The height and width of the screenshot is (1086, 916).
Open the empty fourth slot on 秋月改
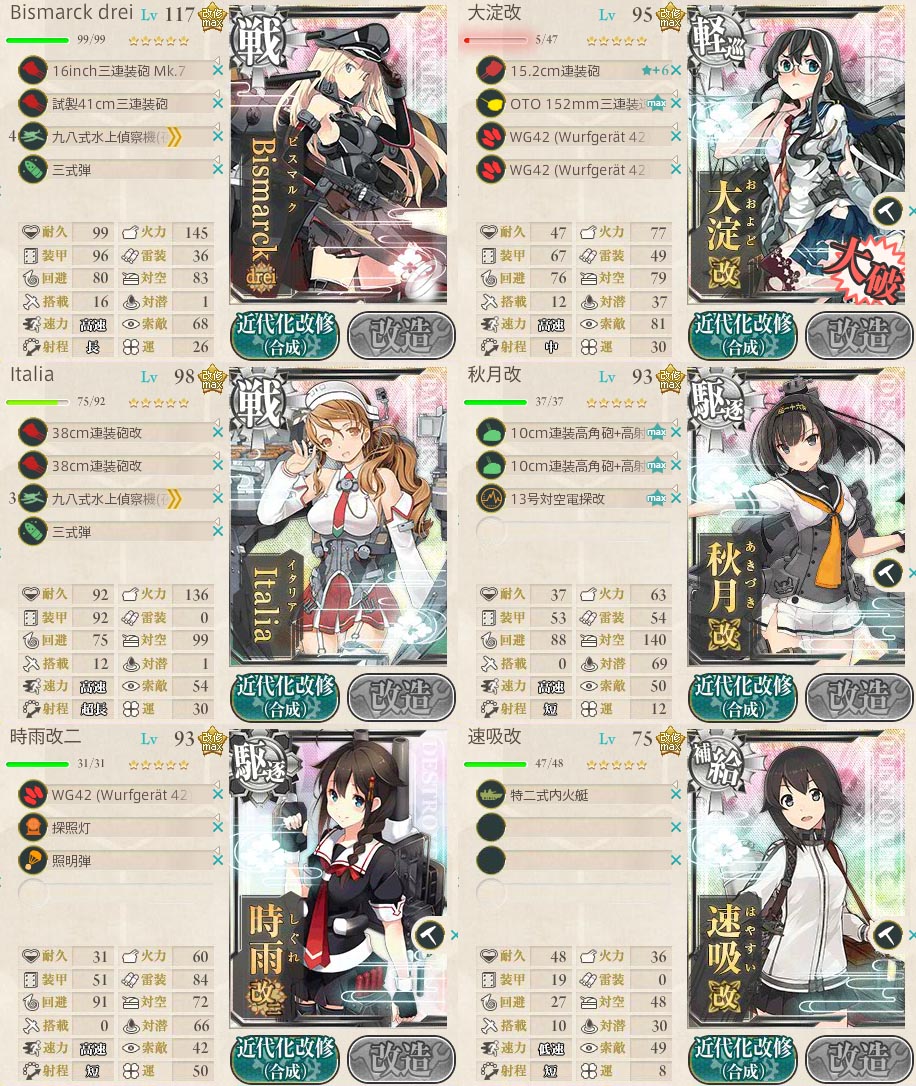(575, 531)
